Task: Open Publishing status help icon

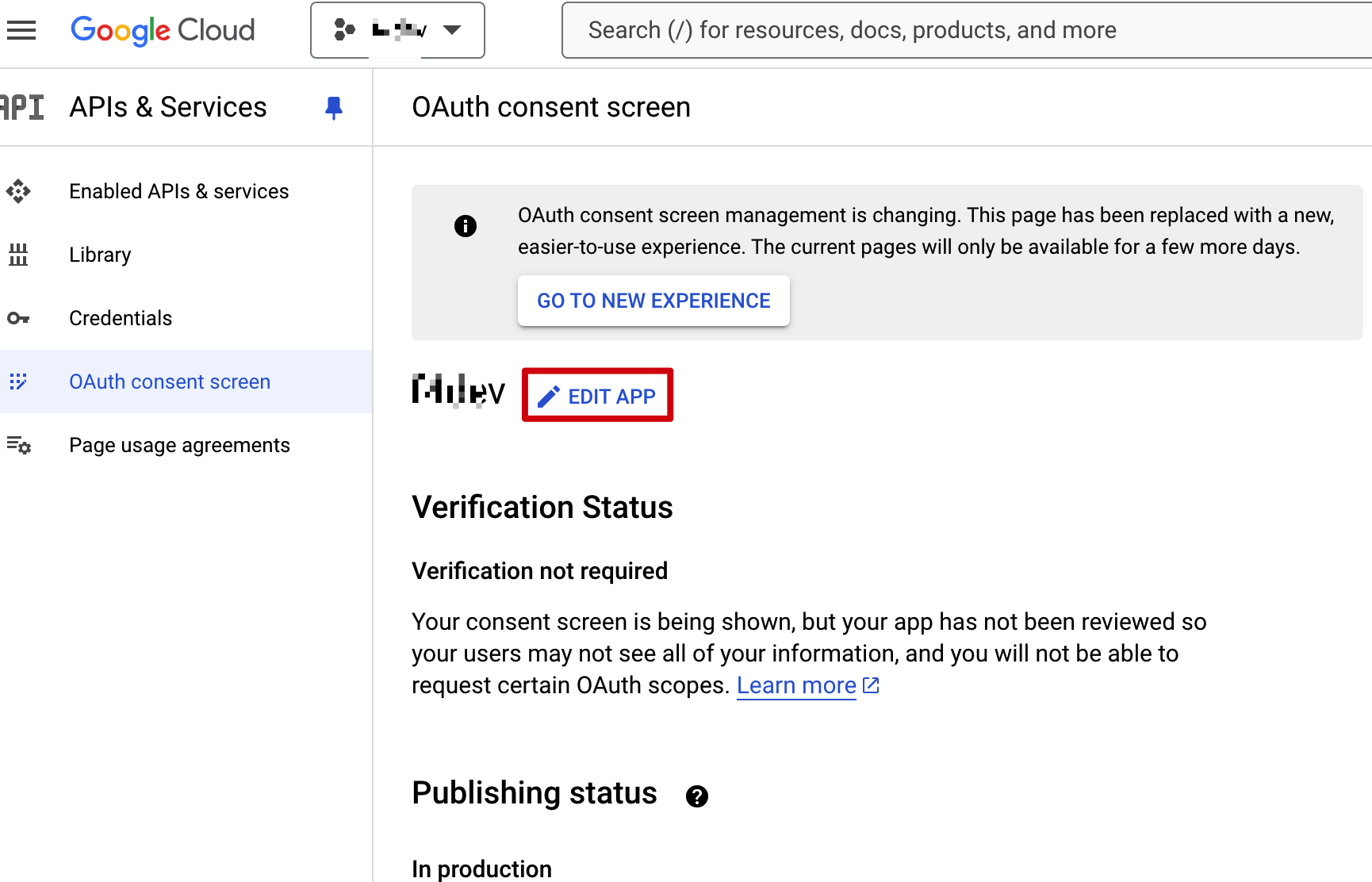Action: click(x=696, y=796)
